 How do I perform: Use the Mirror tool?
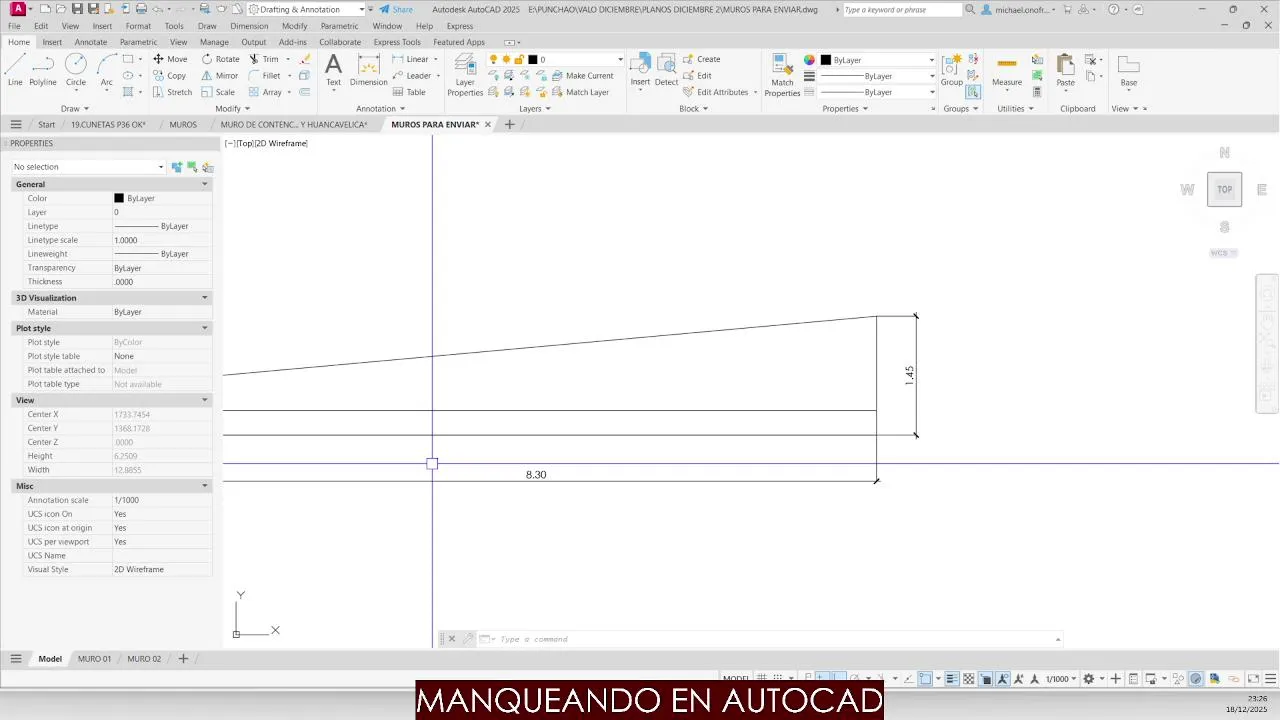coord(220,75)
